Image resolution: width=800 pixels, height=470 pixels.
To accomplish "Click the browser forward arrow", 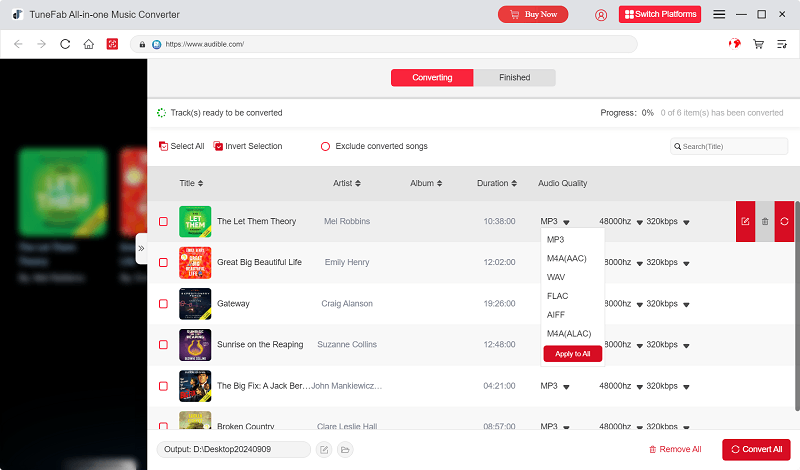I will coord(41,44).
